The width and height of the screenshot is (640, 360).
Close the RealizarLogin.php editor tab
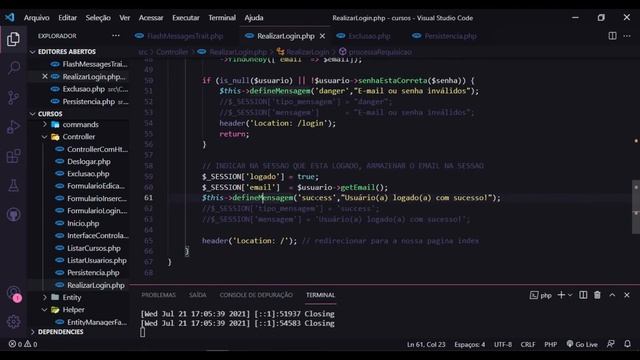click(x=322, y=36)
